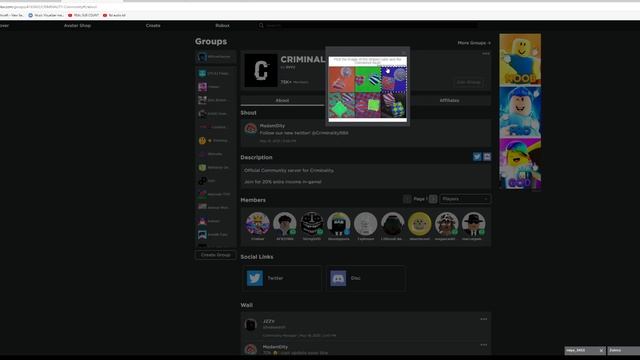Open the PRO character advertisement

point(520,112)
